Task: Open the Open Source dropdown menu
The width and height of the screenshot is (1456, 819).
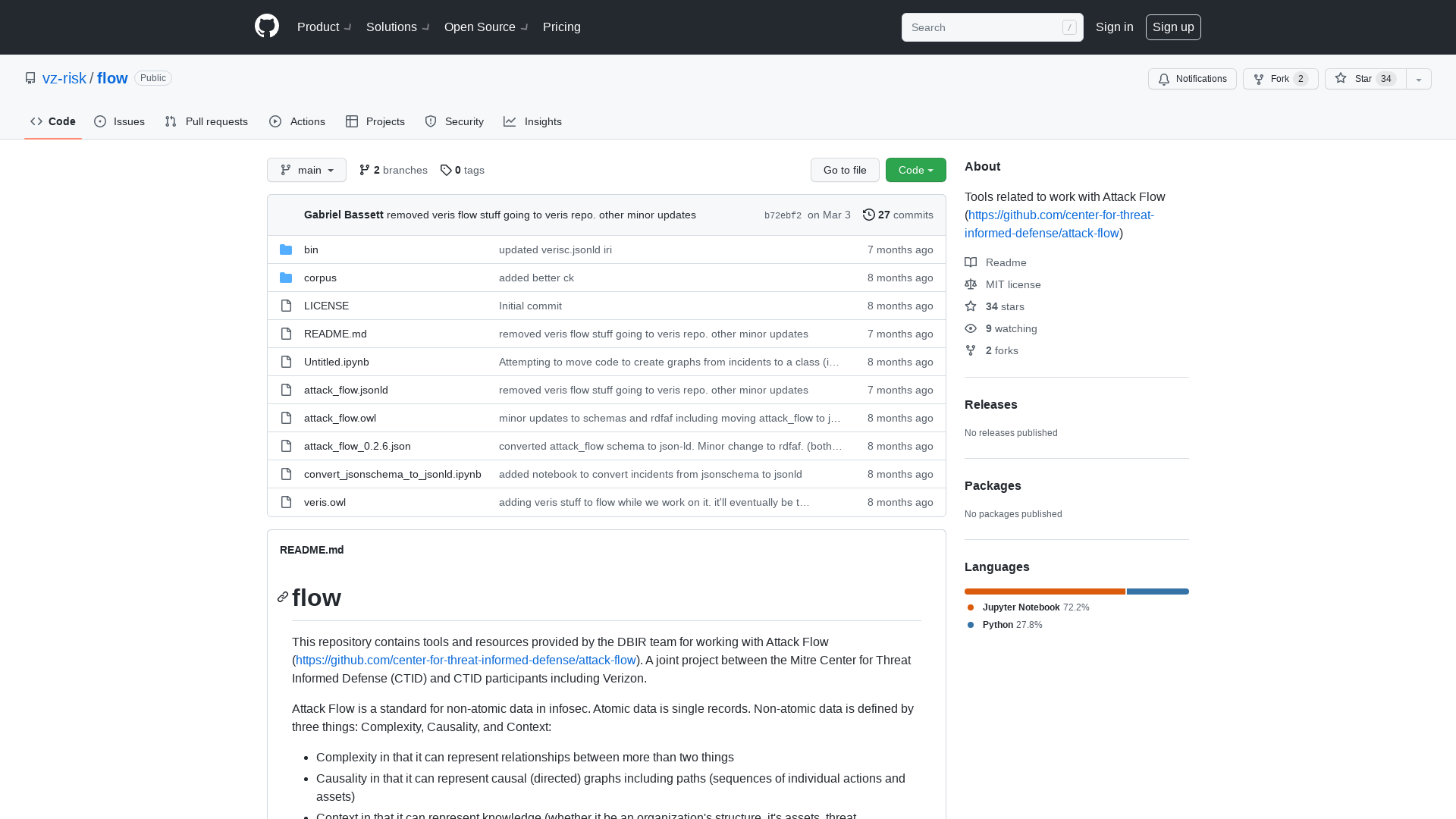Action: pos(487,27)
